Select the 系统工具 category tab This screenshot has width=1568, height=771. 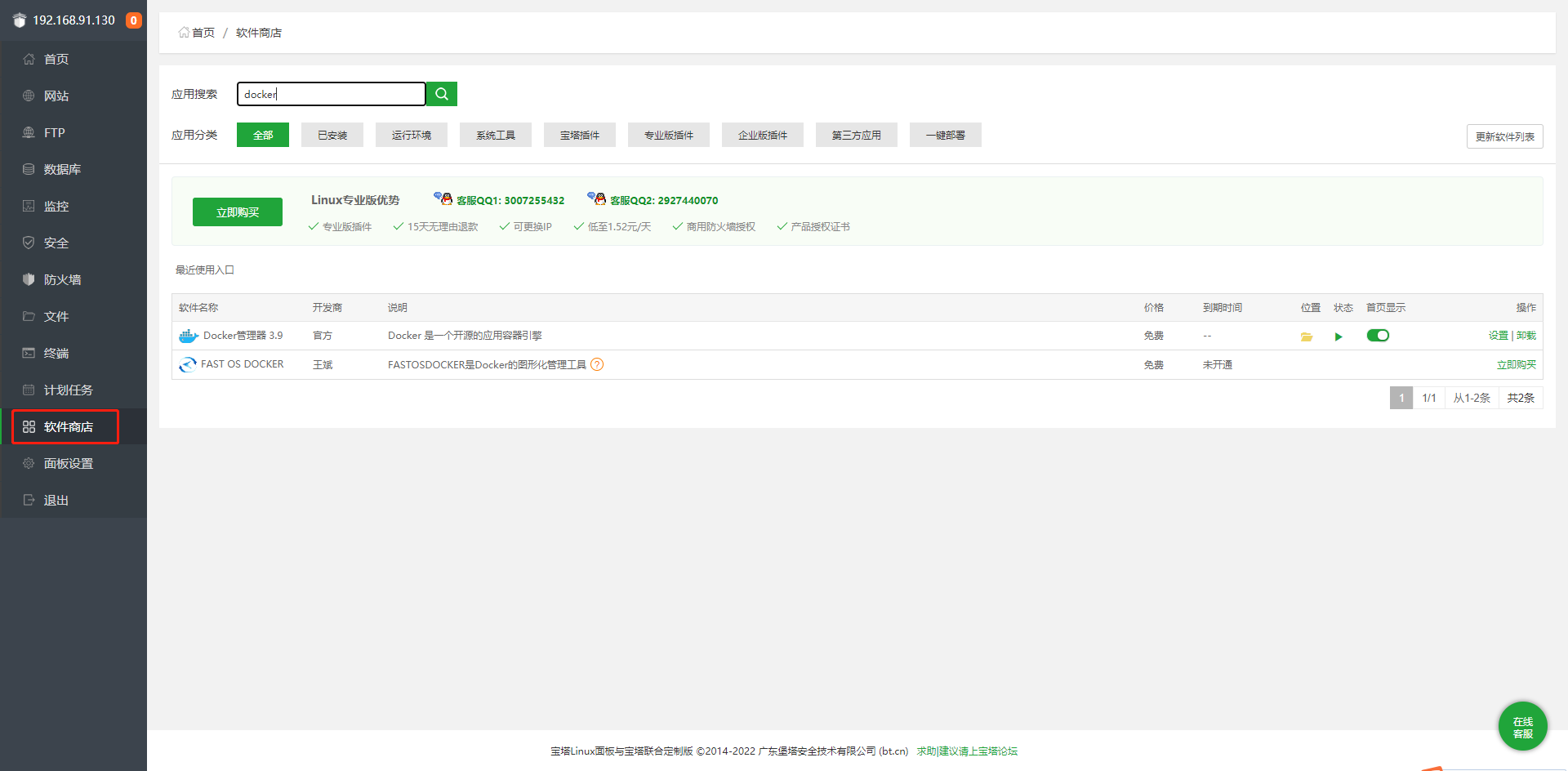[496, 135]
